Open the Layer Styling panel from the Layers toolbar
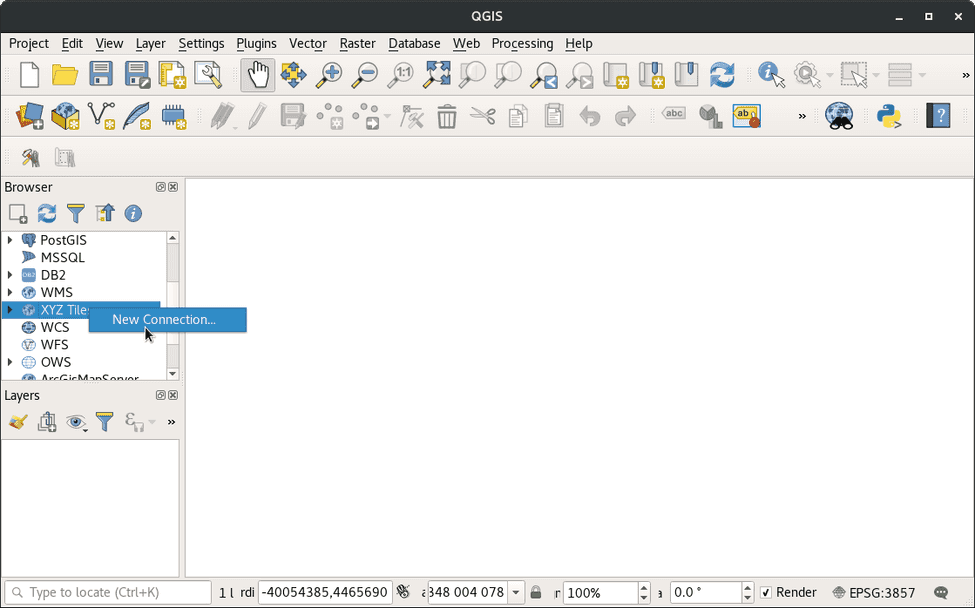 pyautogui.click(x=17, y=421)
